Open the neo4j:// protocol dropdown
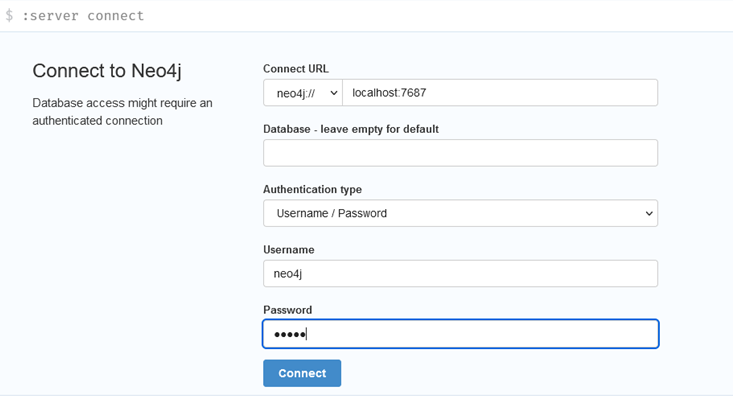Image resolution: width=733 pixels, height=396 pixels. [303, 93]
